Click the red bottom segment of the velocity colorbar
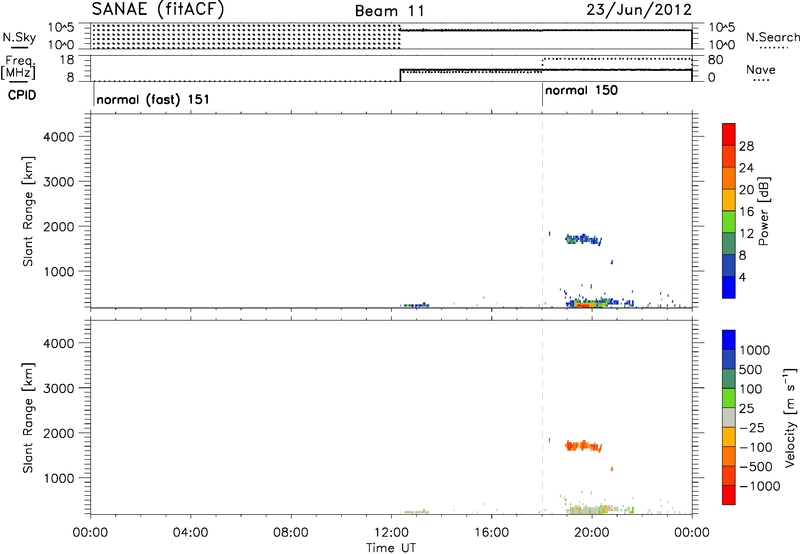800x554 pixels. tap(729, 495)
